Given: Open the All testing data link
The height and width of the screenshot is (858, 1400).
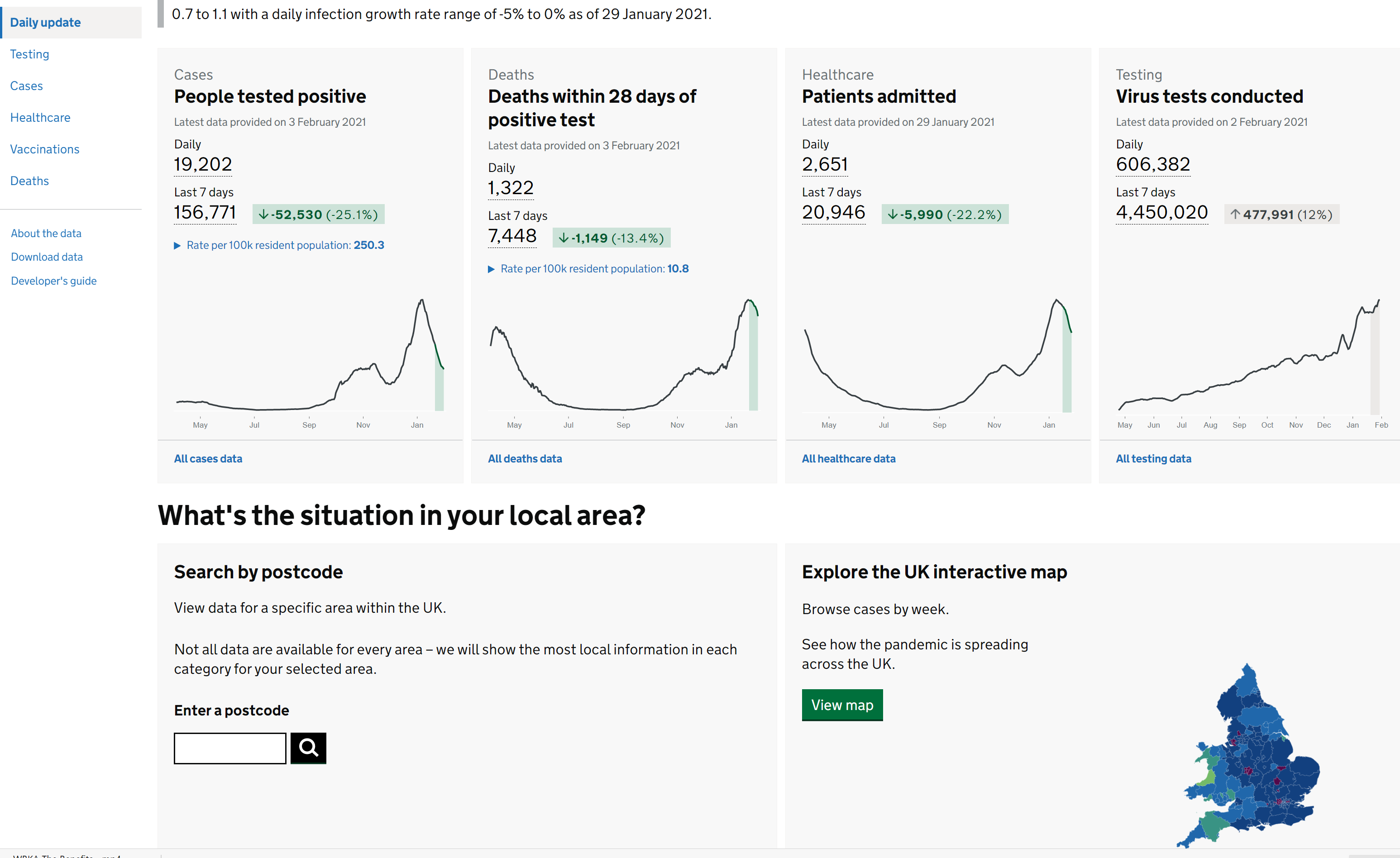Looking at the screenshot, I should coord(1153,458).
